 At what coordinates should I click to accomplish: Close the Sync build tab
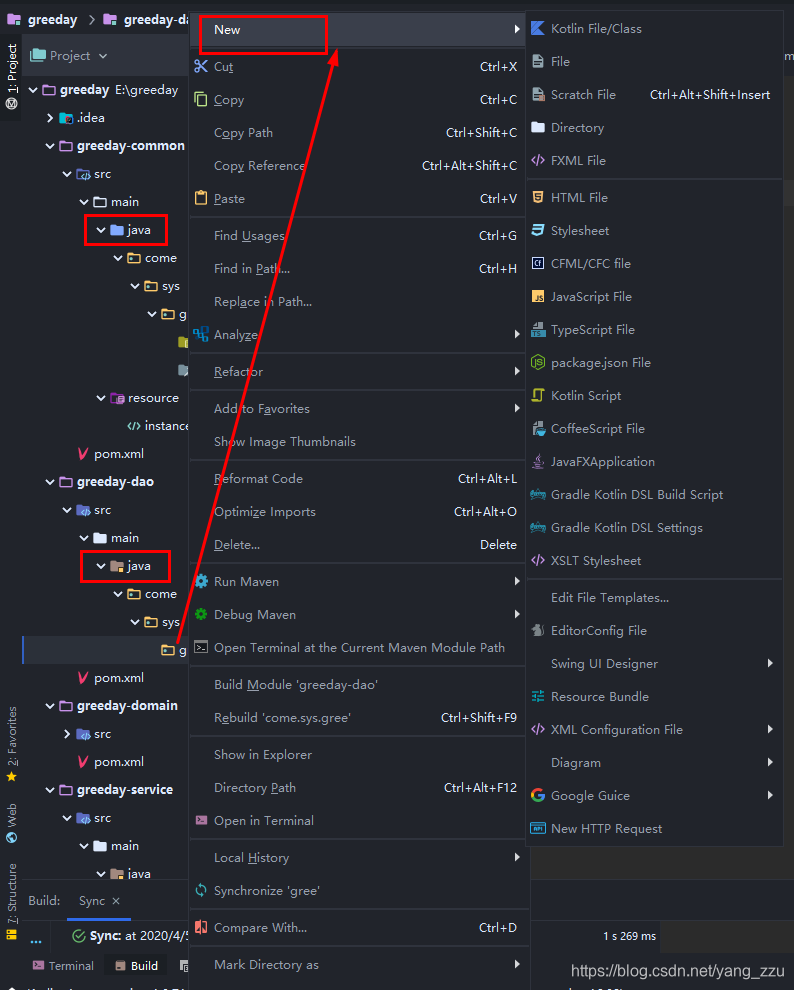pyautogui.click(x=116, y=901)
